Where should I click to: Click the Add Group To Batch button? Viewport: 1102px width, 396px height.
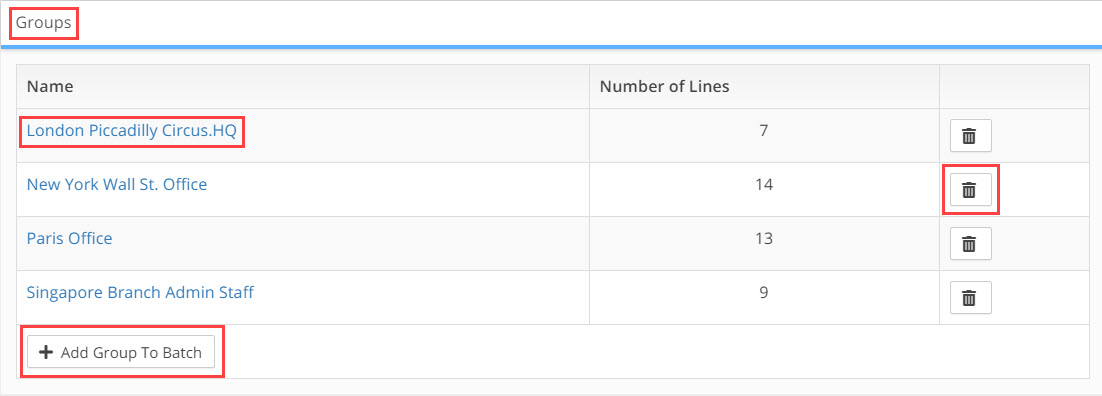(121, 352)
